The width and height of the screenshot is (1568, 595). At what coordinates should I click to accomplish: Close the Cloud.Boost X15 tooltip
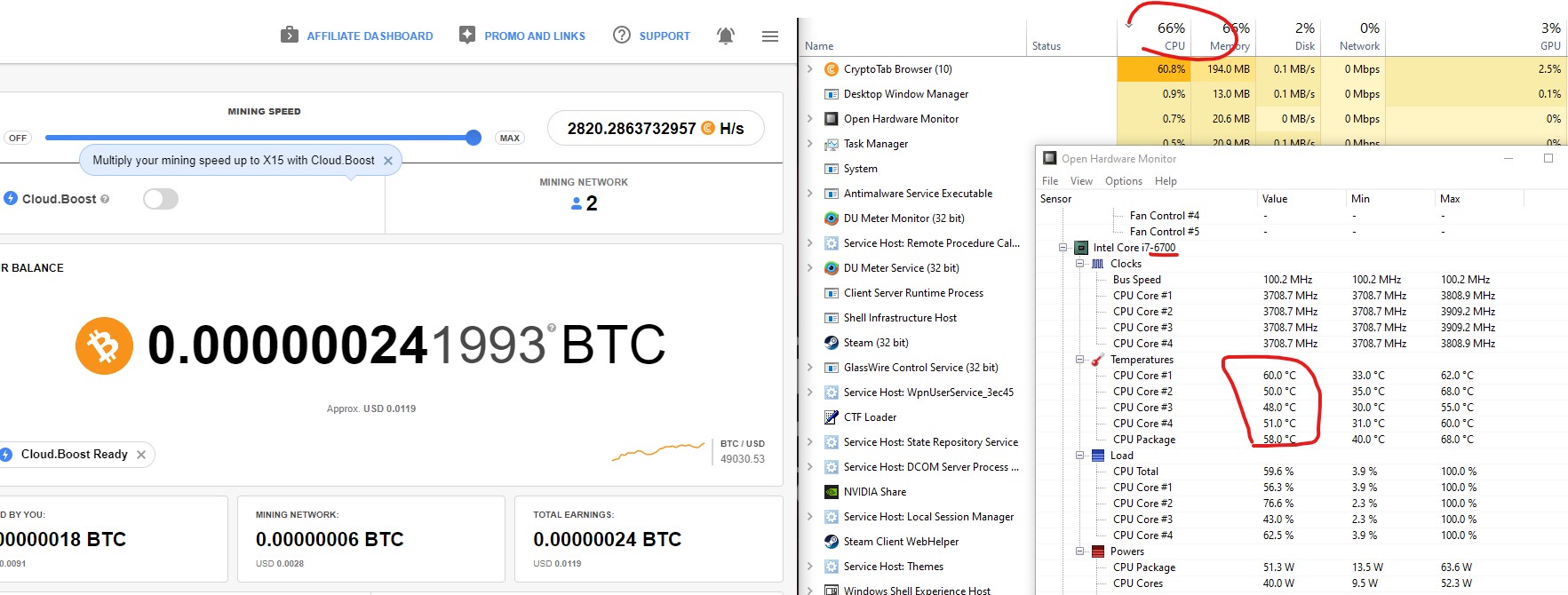[x=388, y=161]
